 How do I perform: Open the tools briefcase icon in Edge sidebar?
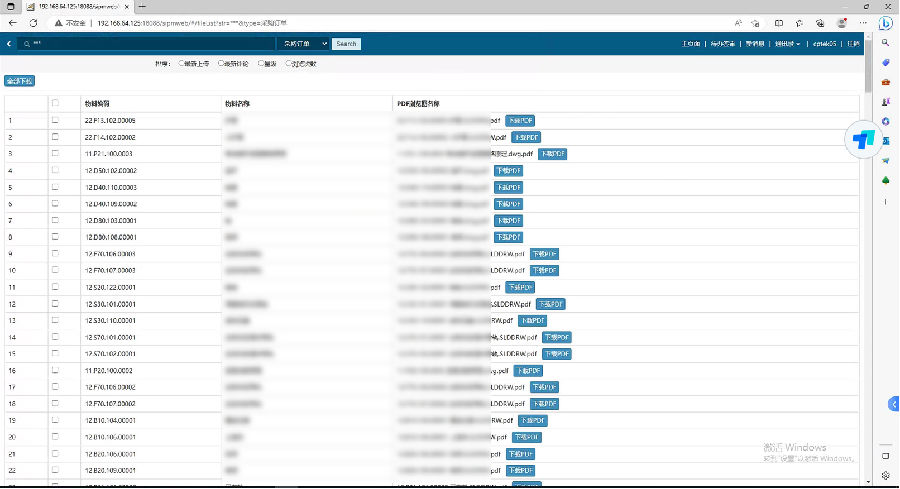coord(886,82)
